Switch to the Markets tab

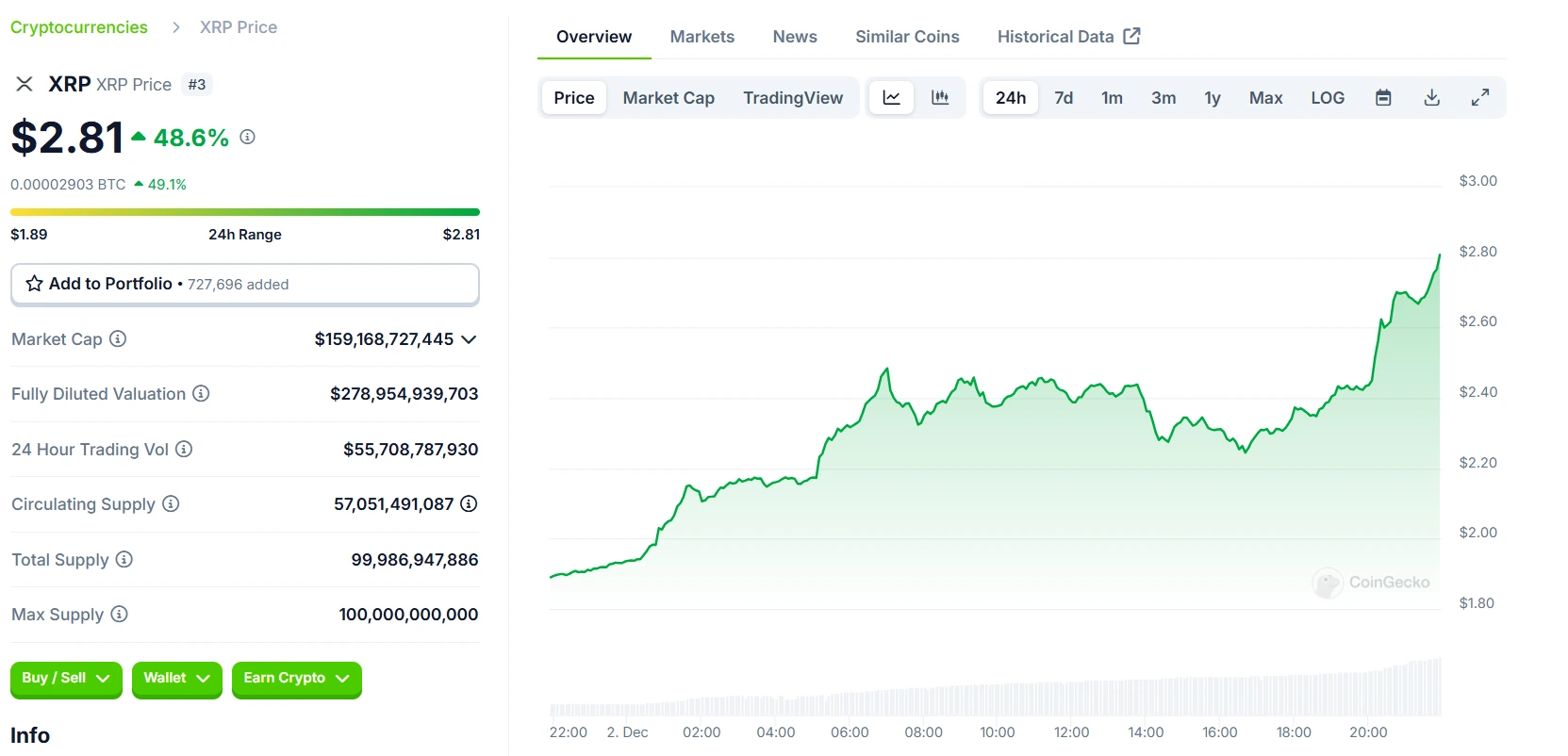tap(702, 37)
